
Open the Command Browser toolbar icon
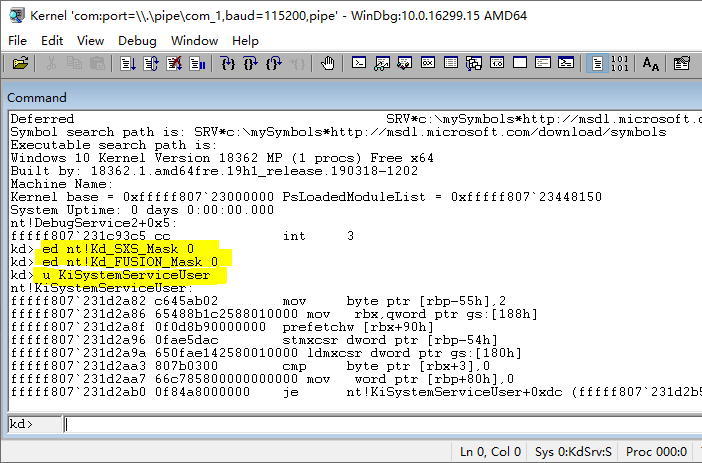[x=566, y=63]
